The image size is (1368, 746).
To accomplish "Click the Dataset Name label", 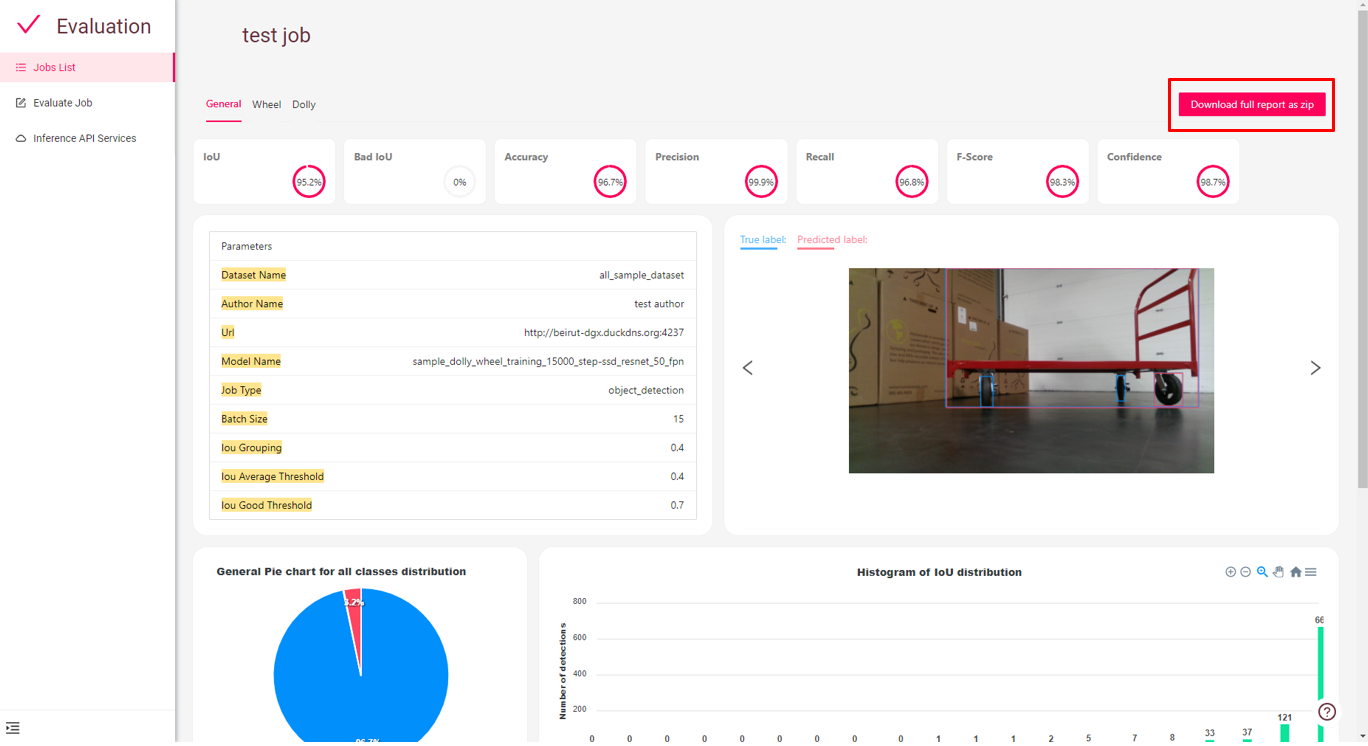I will point(253,275).
